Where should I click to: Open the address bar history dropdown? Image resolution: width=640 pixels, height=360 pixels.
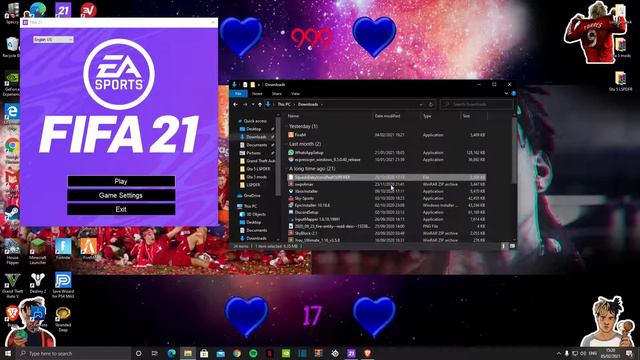click(421, 104)
